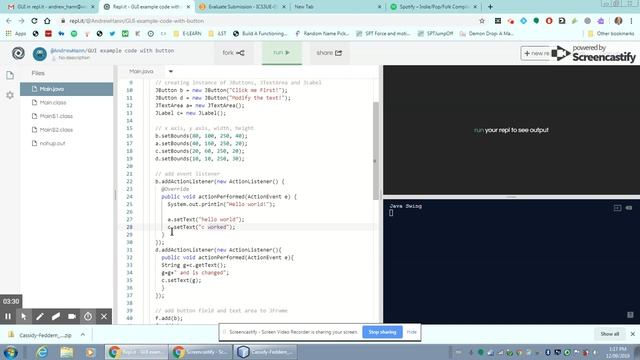
Task: Open the Apps bookmarks shortcut
Action: coord(16,33)
